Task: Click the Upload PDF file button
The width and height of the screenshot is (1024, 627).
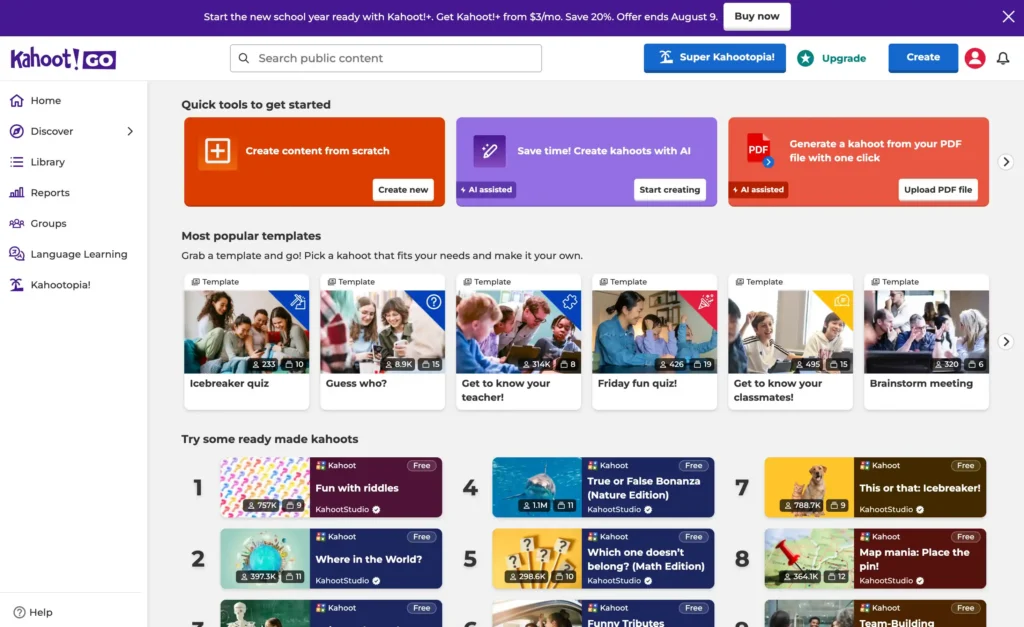Action: coord(938,189)
